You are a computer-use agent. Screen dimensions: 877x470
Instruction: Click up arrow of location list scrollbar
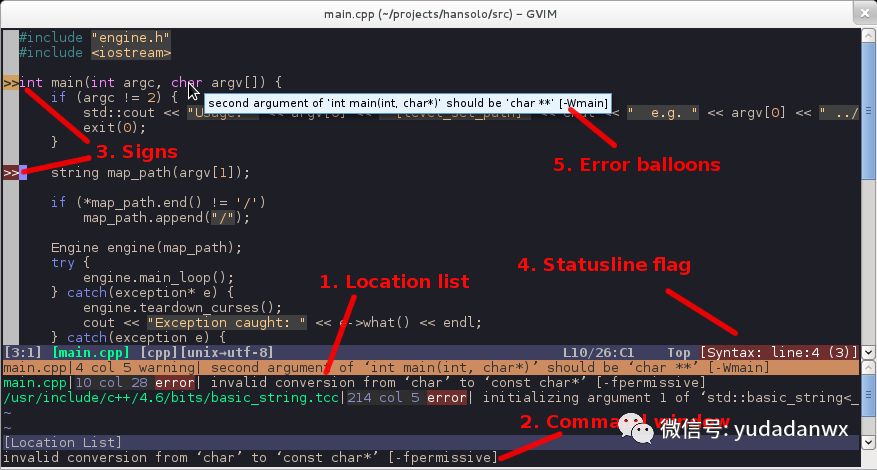(x=869, y=366)
